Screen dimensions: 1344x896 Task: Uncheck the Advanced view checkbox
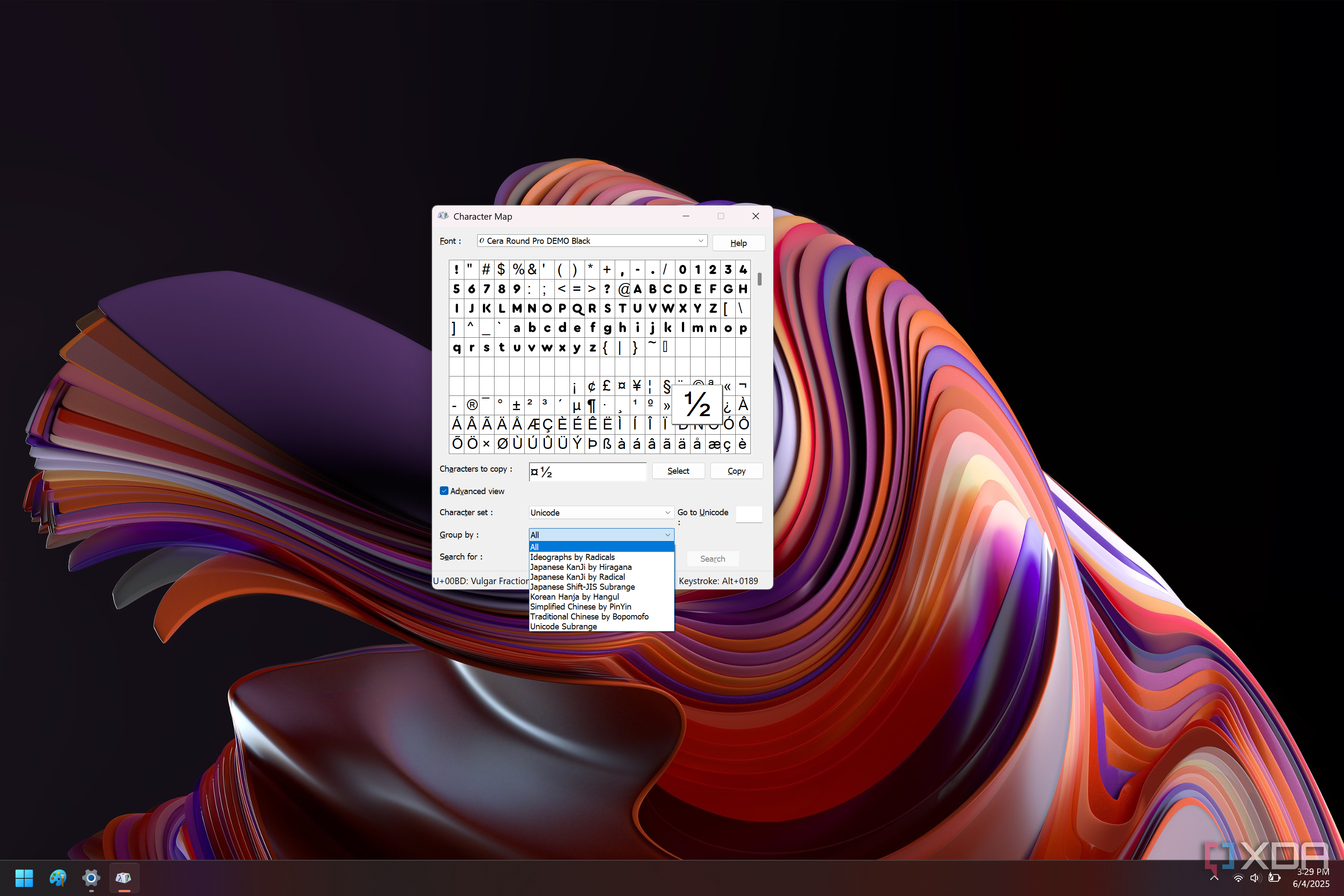pos(444,491)
